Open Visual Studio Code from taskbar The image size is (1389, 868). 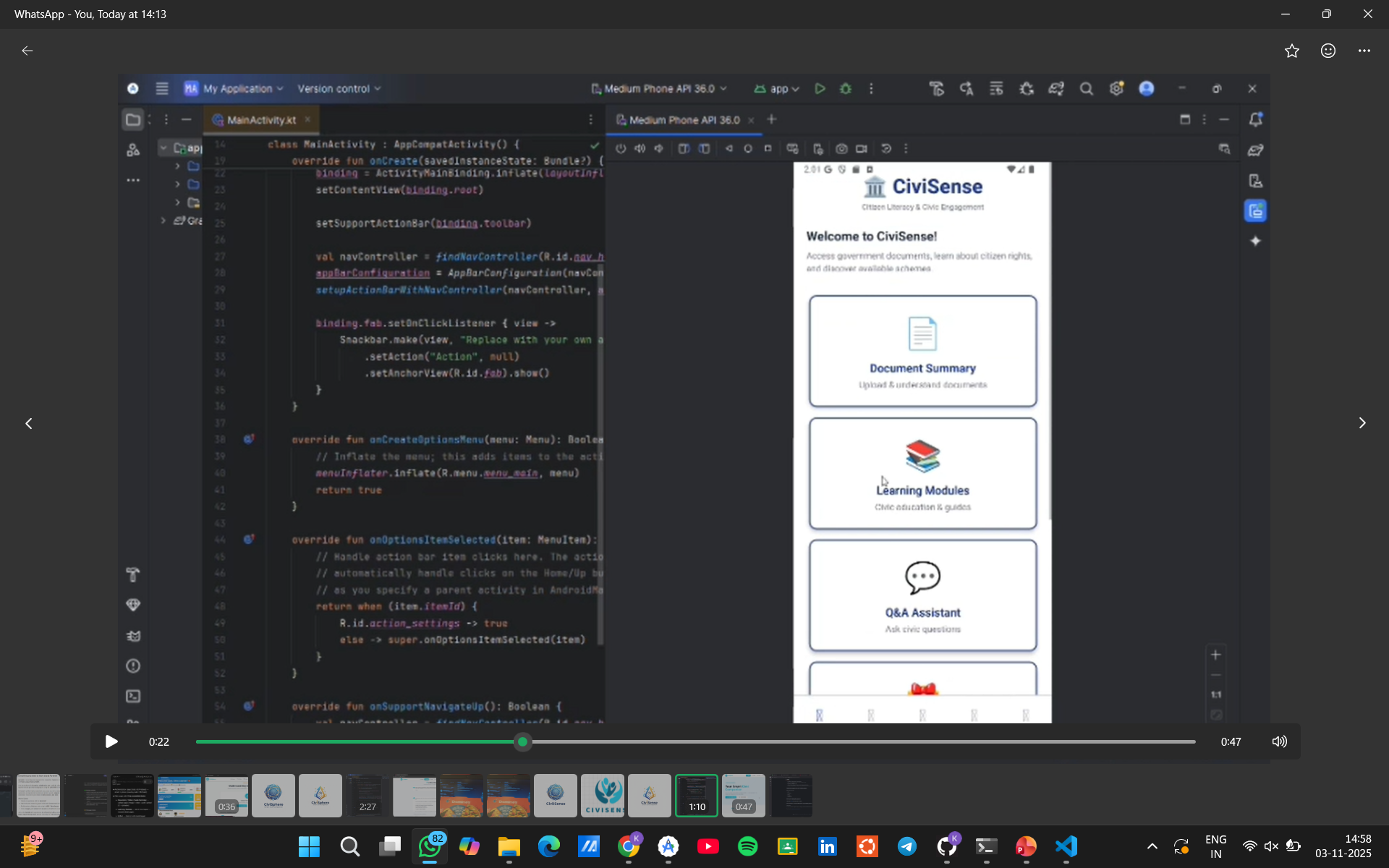pyautogui.click(x=1066, y=846)
